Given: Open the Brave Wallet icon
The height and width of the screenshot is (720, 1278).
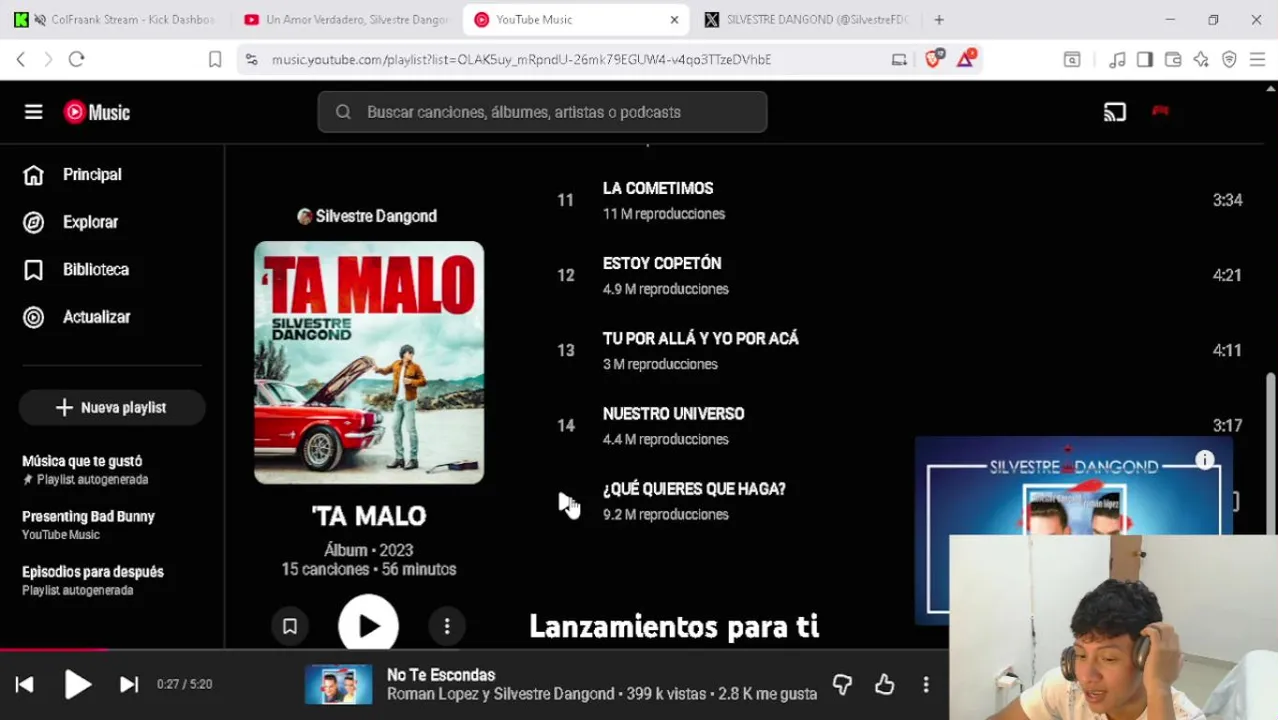Looking at the screenshot, I should tap(1173, 60).
